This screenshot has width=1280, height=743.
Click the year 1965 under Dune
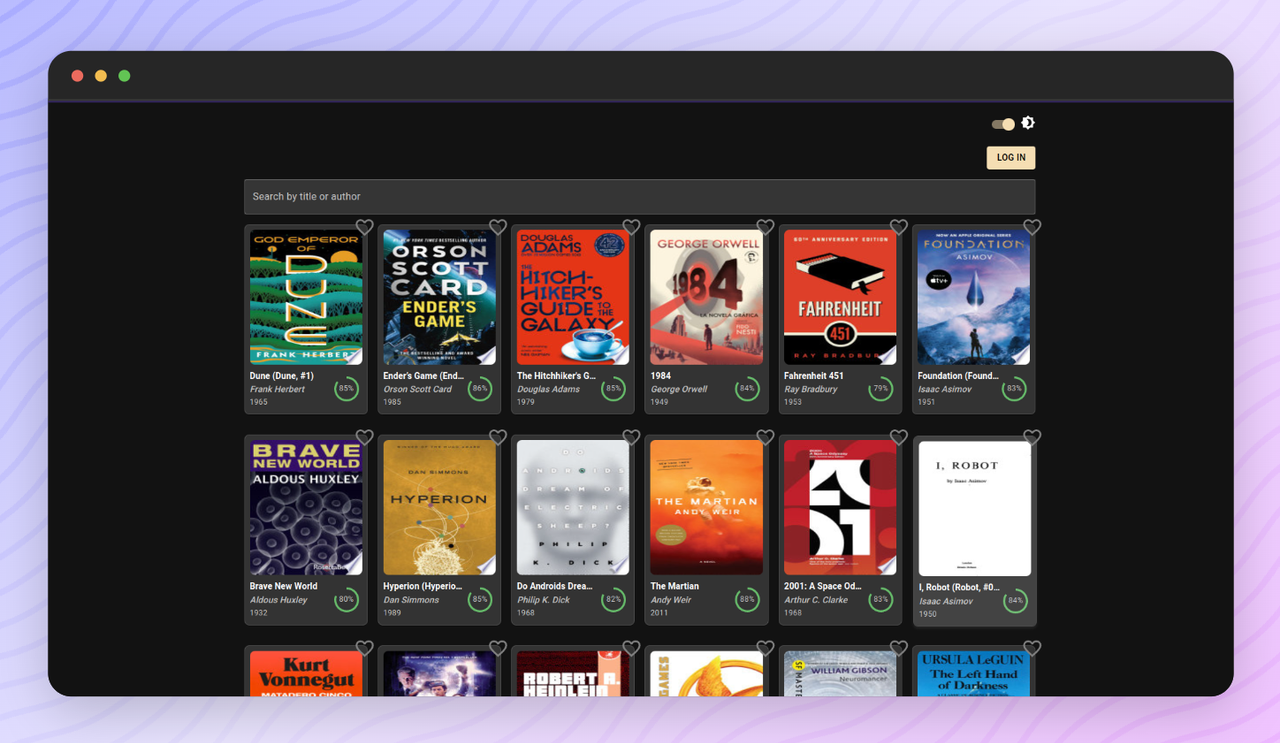point(259,402)
